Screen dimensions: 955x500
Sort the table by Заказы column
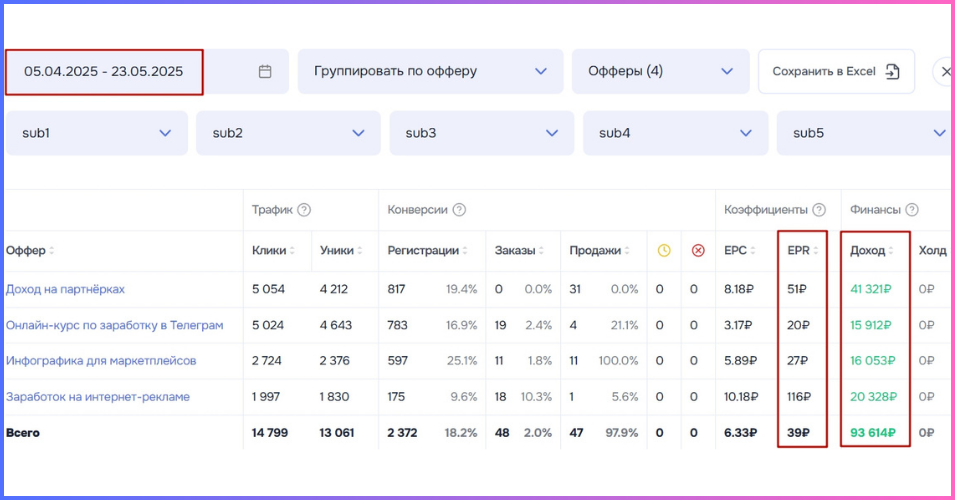pos(519,250)
